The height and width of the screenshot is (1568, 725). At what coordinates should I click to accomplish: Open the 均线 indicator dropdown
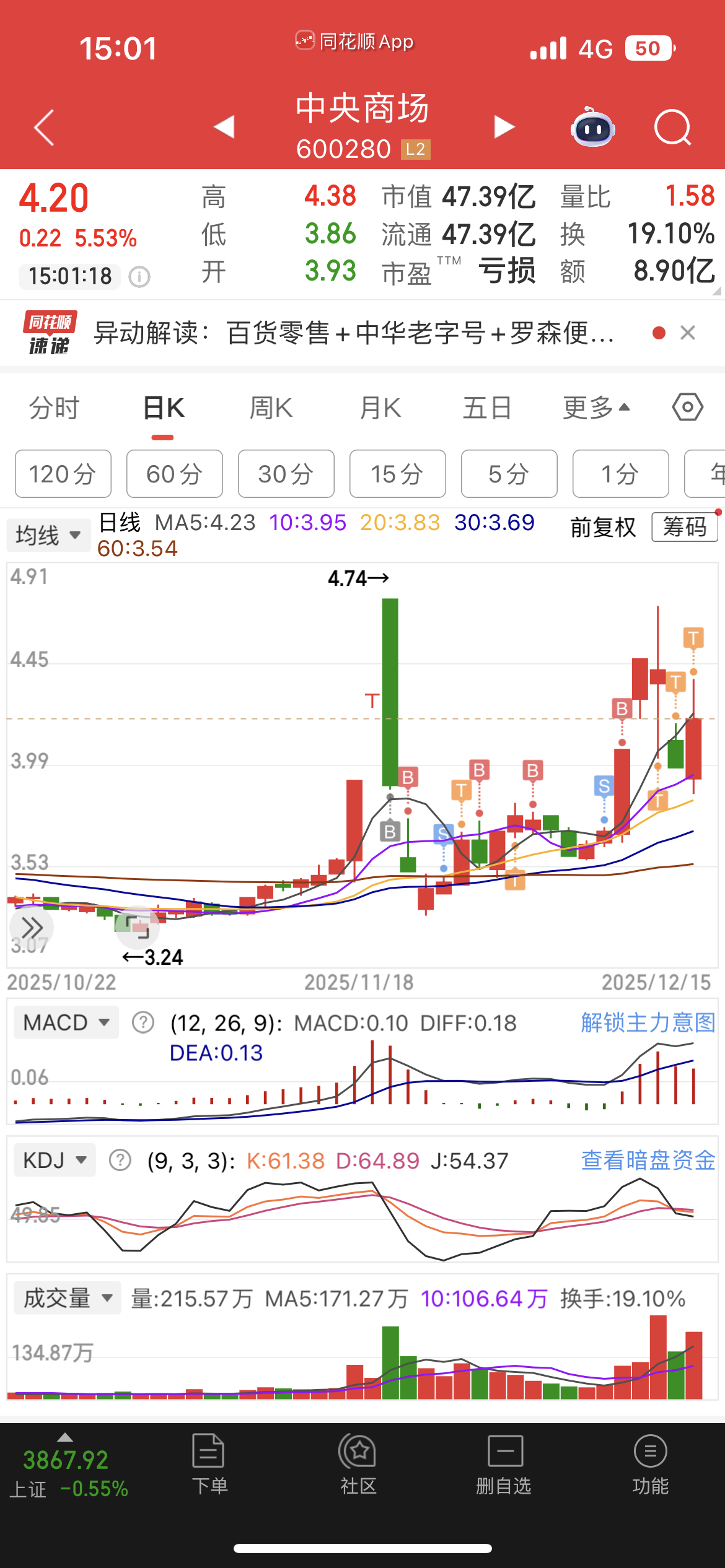click(x=48, y=535)
